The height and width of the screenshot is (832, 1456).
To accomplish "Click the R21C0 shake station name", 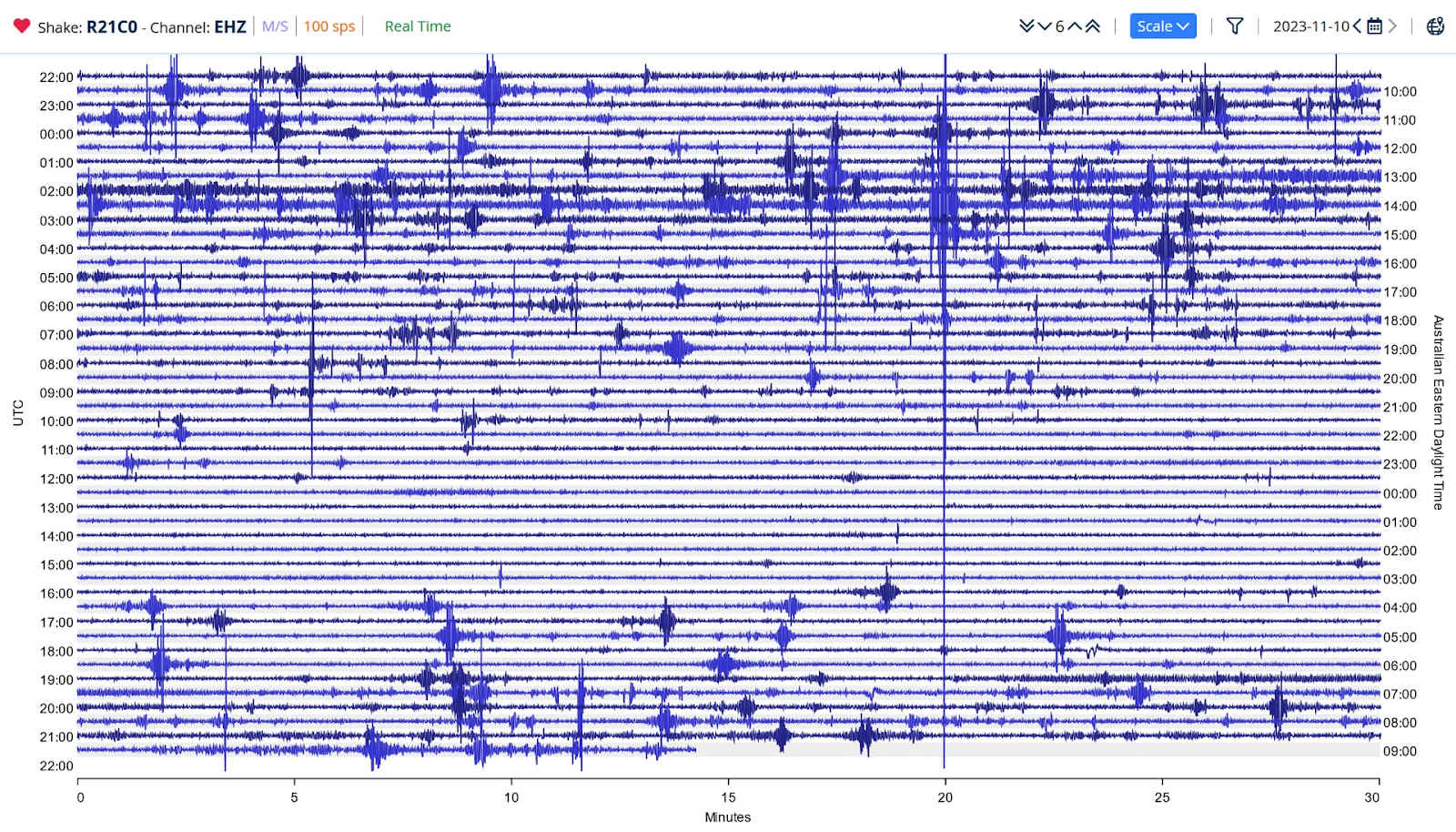I will 112,26.
